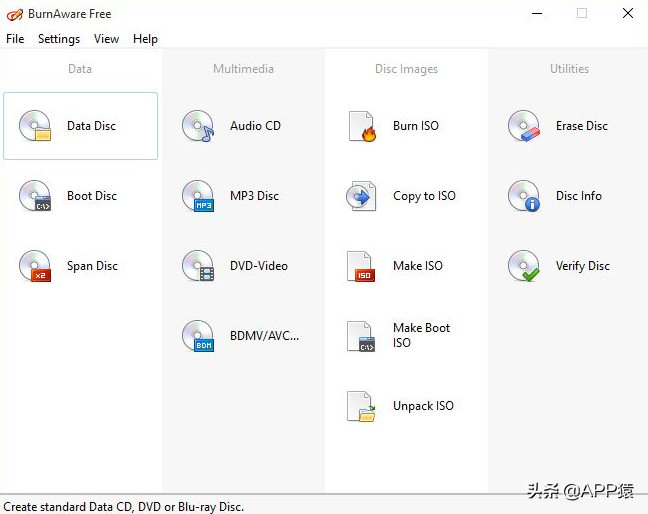The width and height of the screenshot is (648, 514).
Task: Select the Span Disc icon
Action: (35, 266)
